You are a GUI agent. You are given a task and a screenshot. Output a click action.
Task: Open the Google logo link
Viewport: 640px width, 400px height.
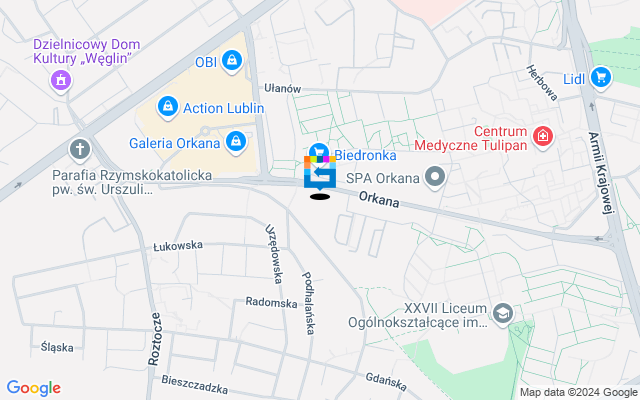[34, 388]
